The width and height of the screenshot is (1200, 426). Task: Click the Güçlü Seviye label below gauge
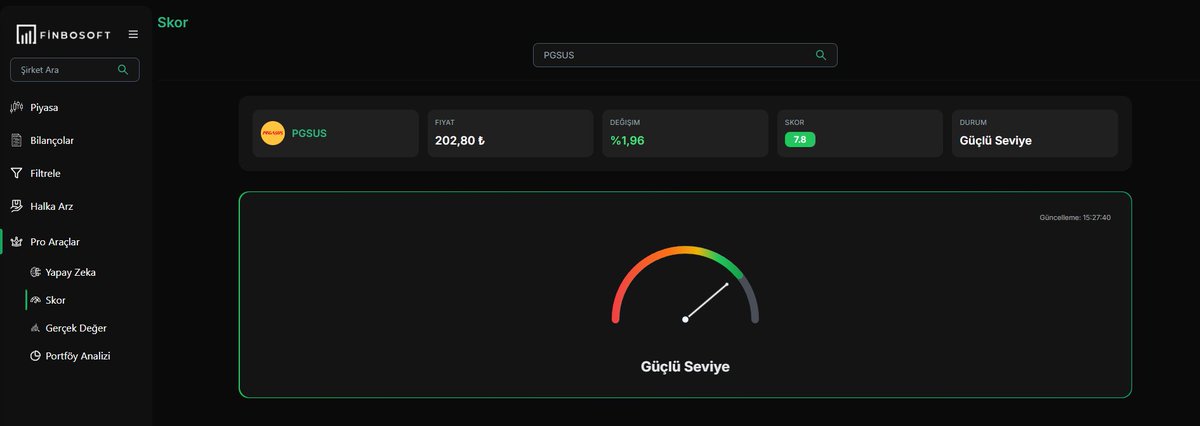click(685, 367)
